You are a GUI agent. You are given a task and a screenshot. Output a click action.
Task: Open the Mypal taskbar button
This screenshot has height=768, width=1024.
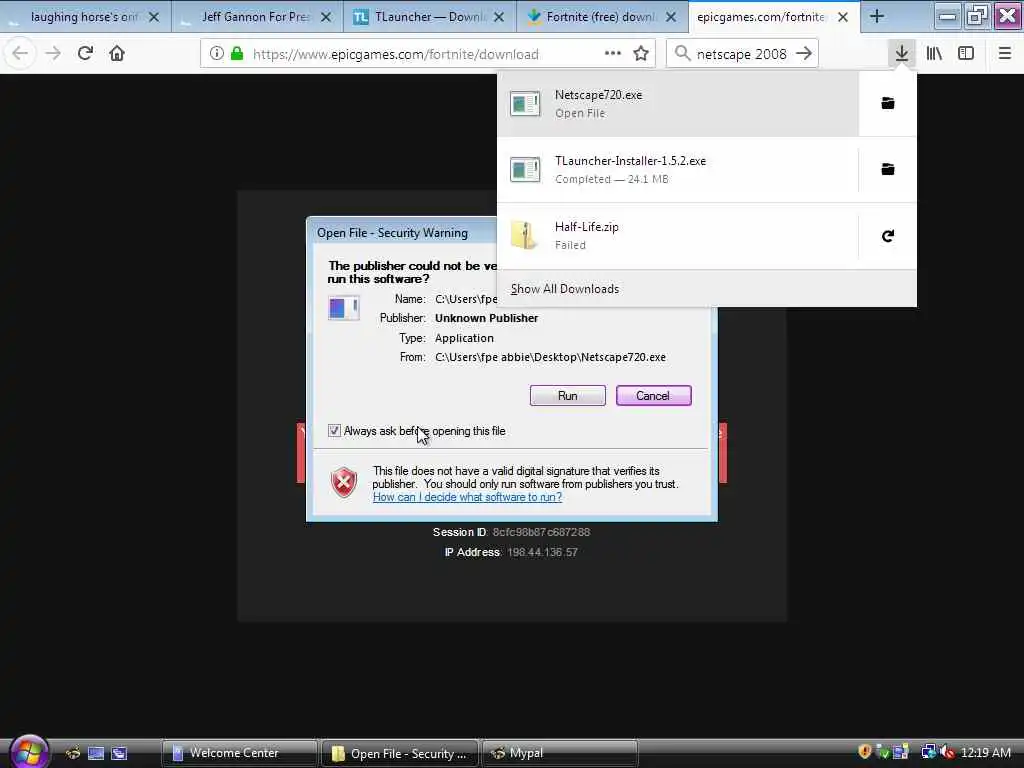coord(560,753)
